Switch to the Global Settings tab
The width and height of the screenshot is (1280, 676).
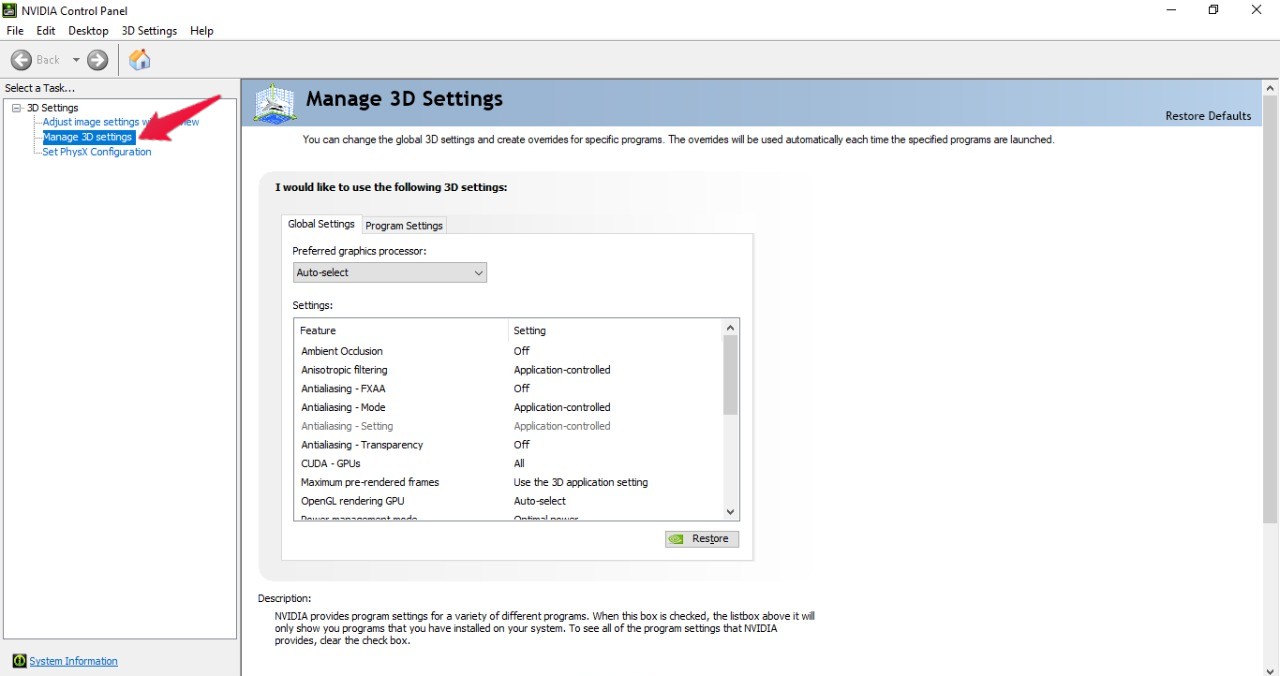[x=321, y=224]
